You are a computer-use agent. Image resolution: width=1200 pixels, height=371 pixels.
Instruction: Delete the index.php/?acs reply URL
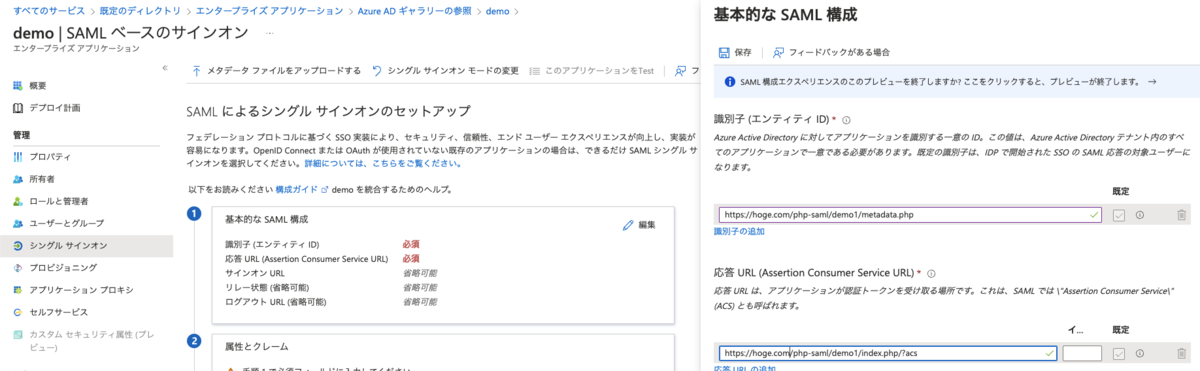tap(1181, 353)
